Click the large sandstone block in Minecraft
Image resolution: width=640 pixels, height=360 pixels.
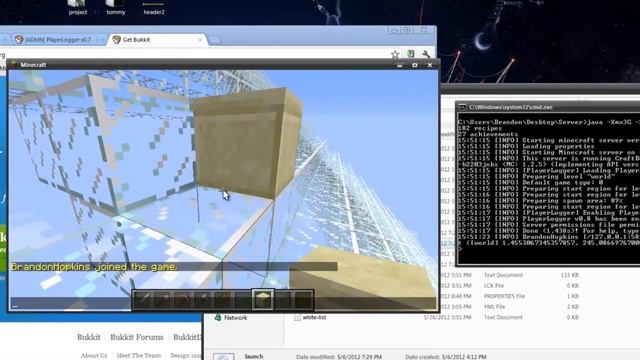247,143
